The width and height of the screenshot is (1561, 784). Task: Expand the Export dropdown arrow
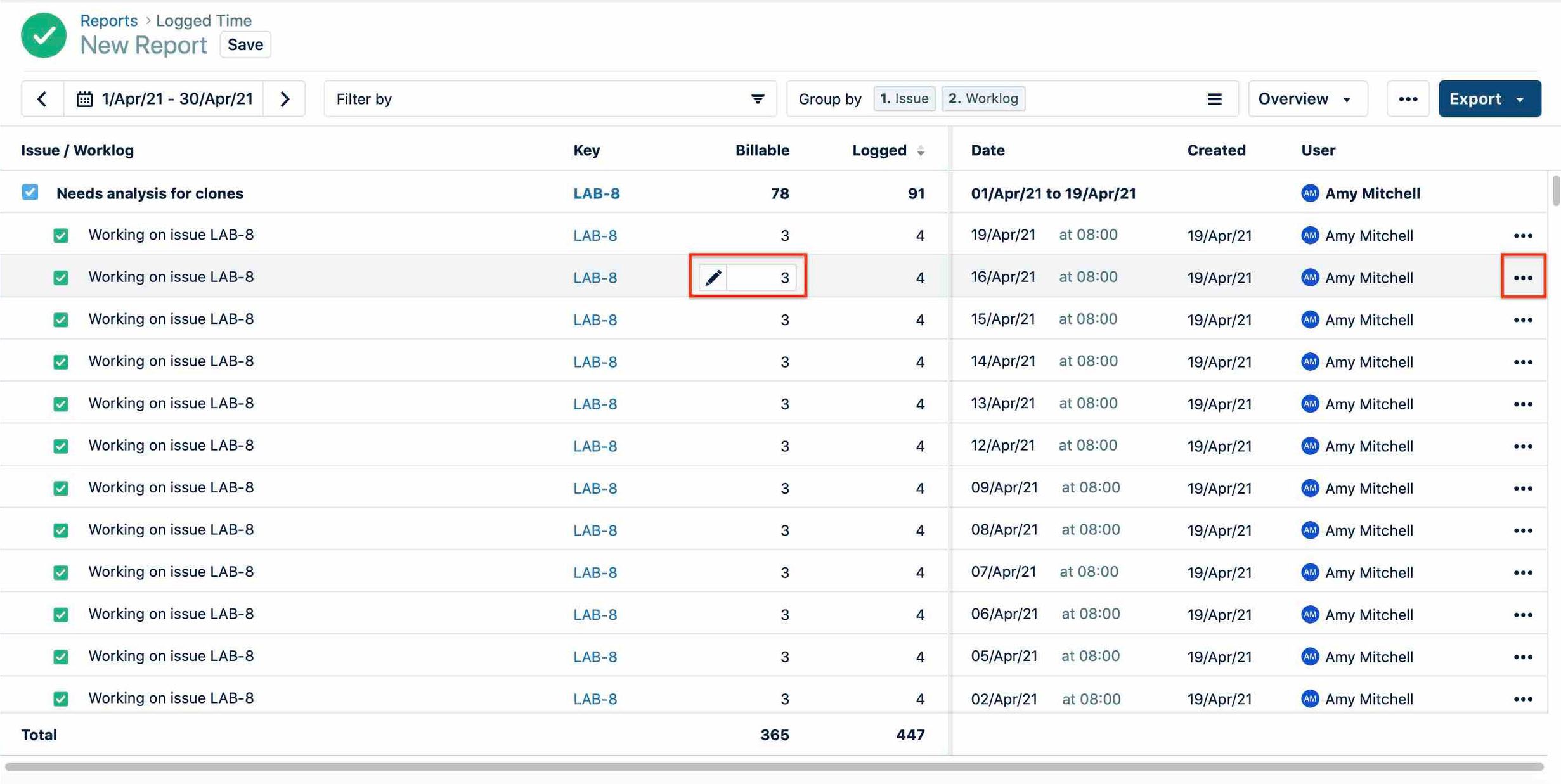(1522, 98)
